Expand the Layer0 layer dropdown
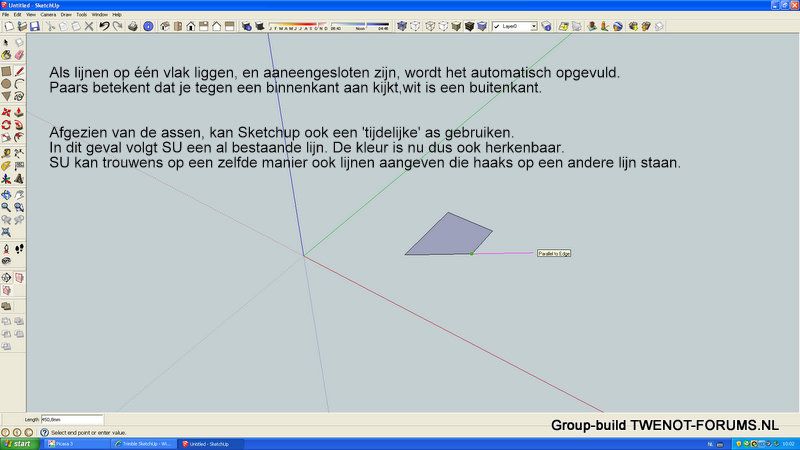 [x=534, y=26]
